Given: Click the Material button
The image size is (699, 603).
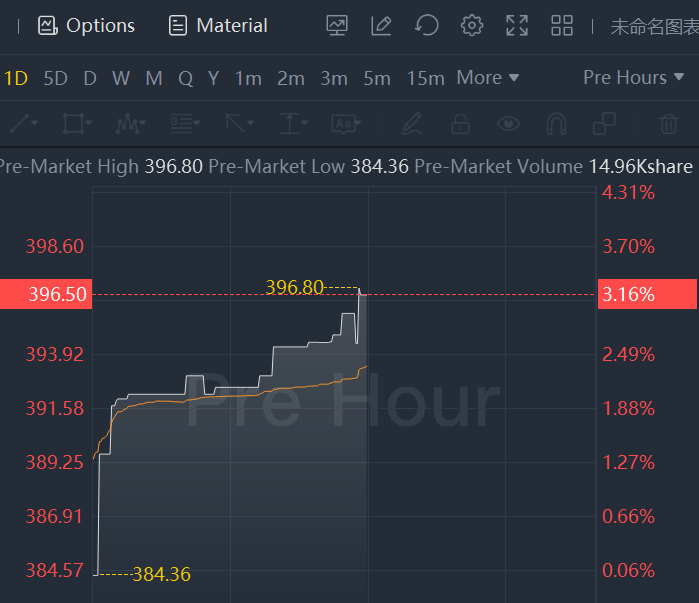Looking at the screenshot, I should [x=219, y=26].
